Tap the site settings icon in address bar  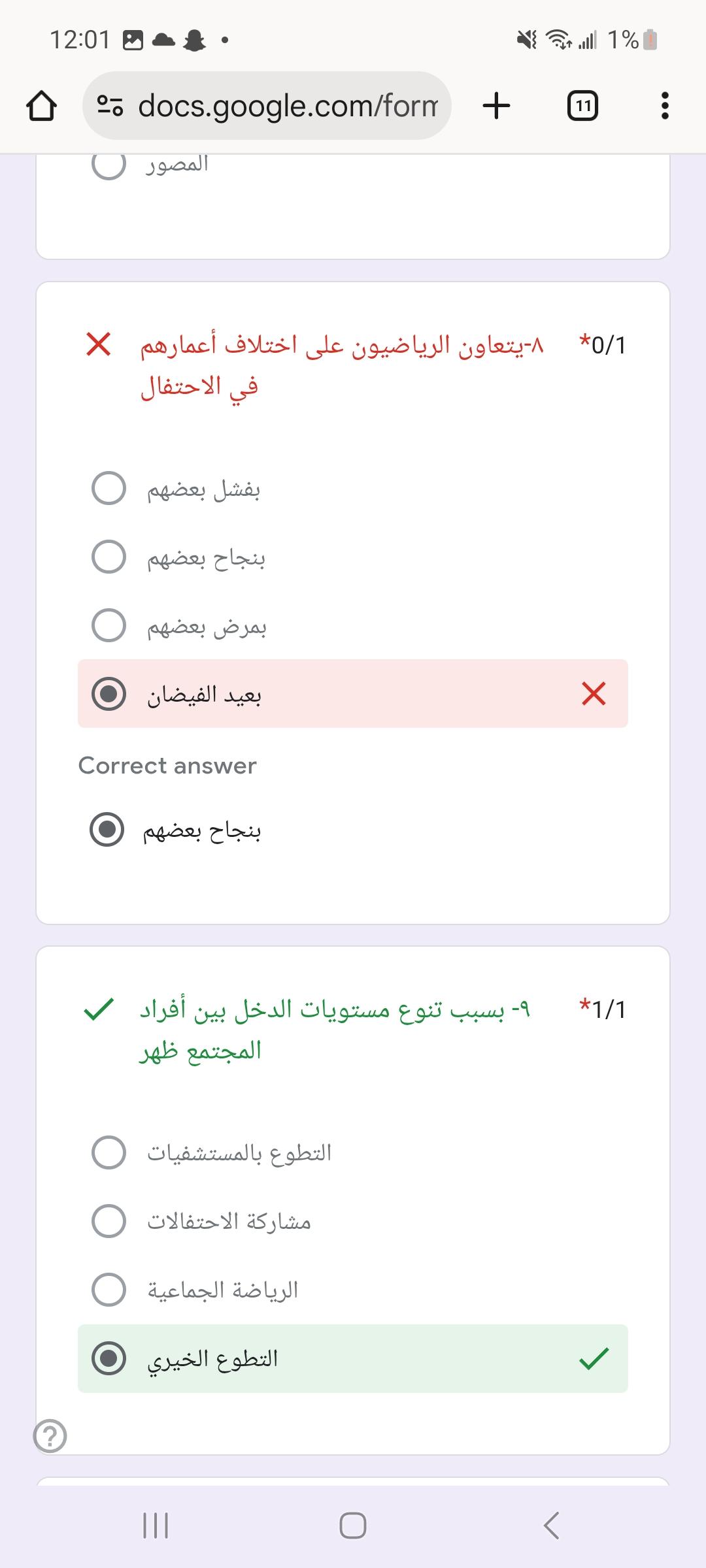(110, 106)
